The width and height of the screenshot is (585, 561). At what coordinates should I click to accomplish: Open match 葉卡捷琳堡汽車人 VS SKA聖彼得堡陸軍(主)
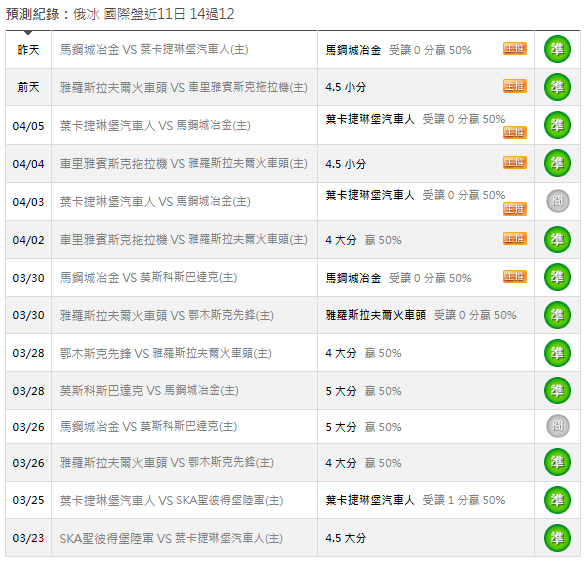[172, 500]
